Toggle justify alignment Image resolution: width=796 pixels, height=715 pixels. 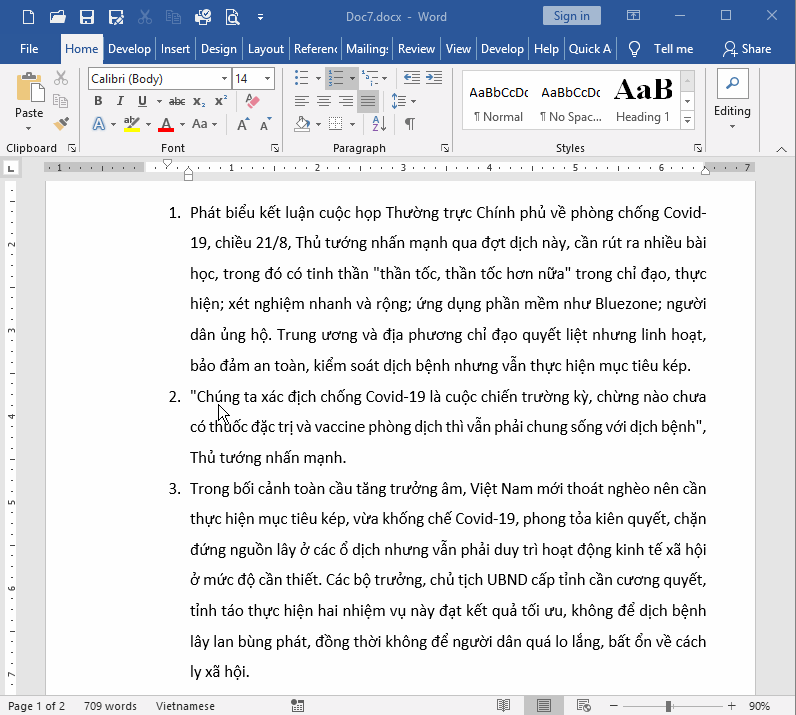click(x=368, y=101)
